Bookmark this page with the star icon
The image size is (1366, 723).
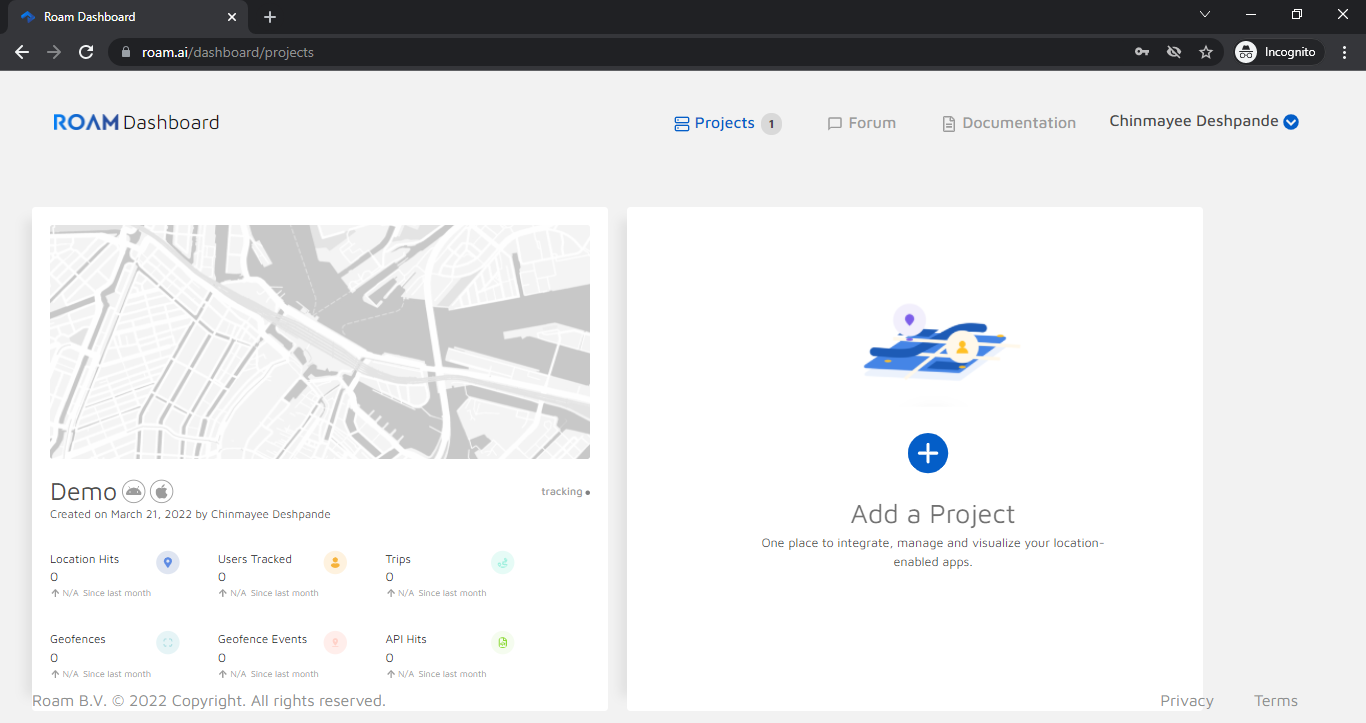pos(1206,52)
